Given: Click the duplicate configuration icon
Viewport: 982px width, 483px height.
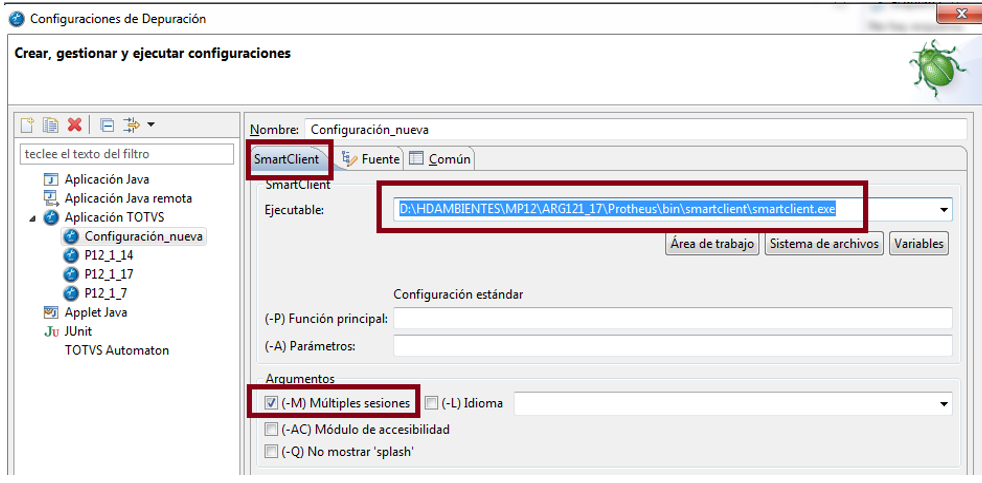Looking at the screenshot, I should pyautogui.click(x=50, y=125).
